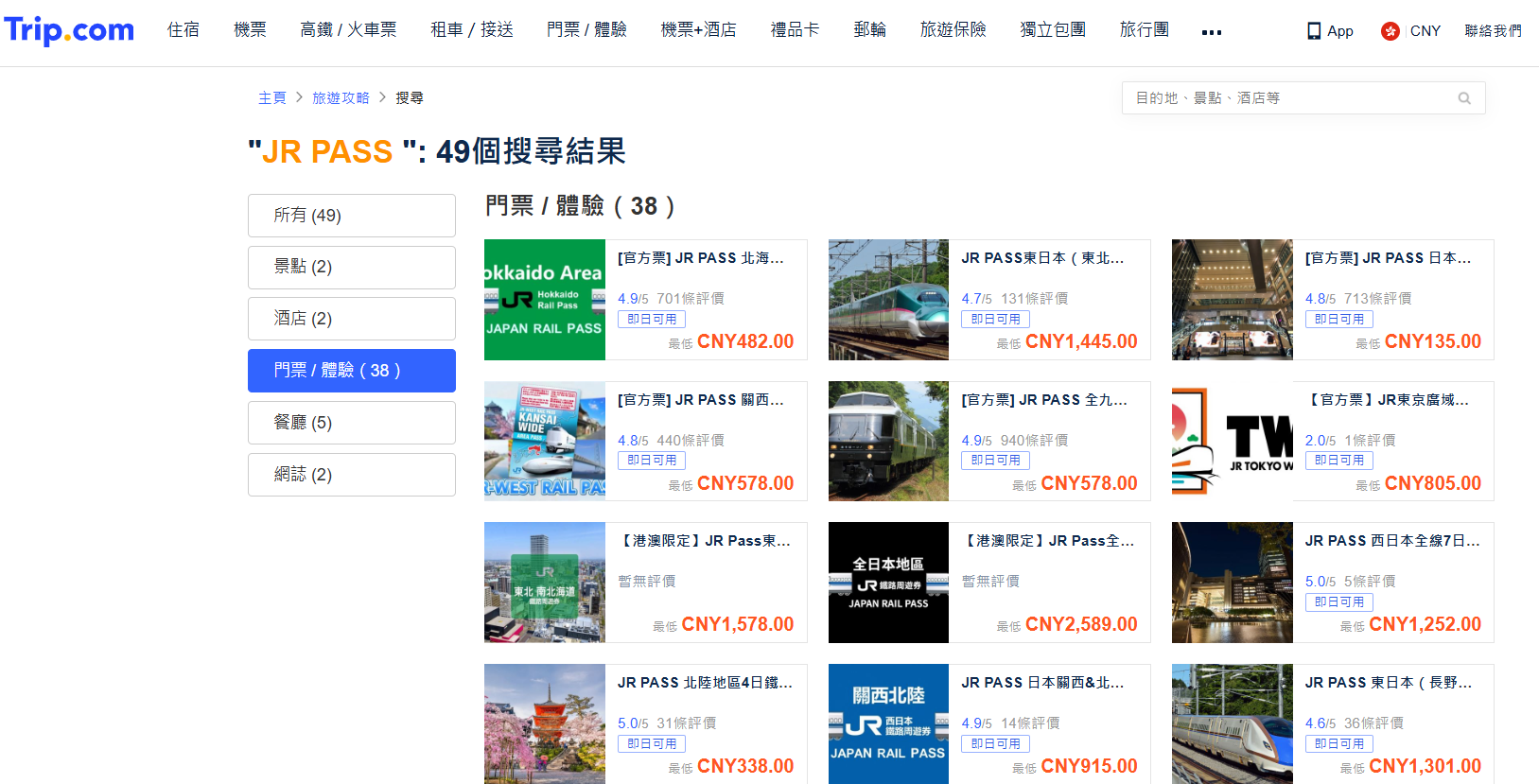Viewport: 1539px width, 784px height.
Task: Open the JR Tokyo Wide pass thumbnail
Action: (x=1232, y=441)
